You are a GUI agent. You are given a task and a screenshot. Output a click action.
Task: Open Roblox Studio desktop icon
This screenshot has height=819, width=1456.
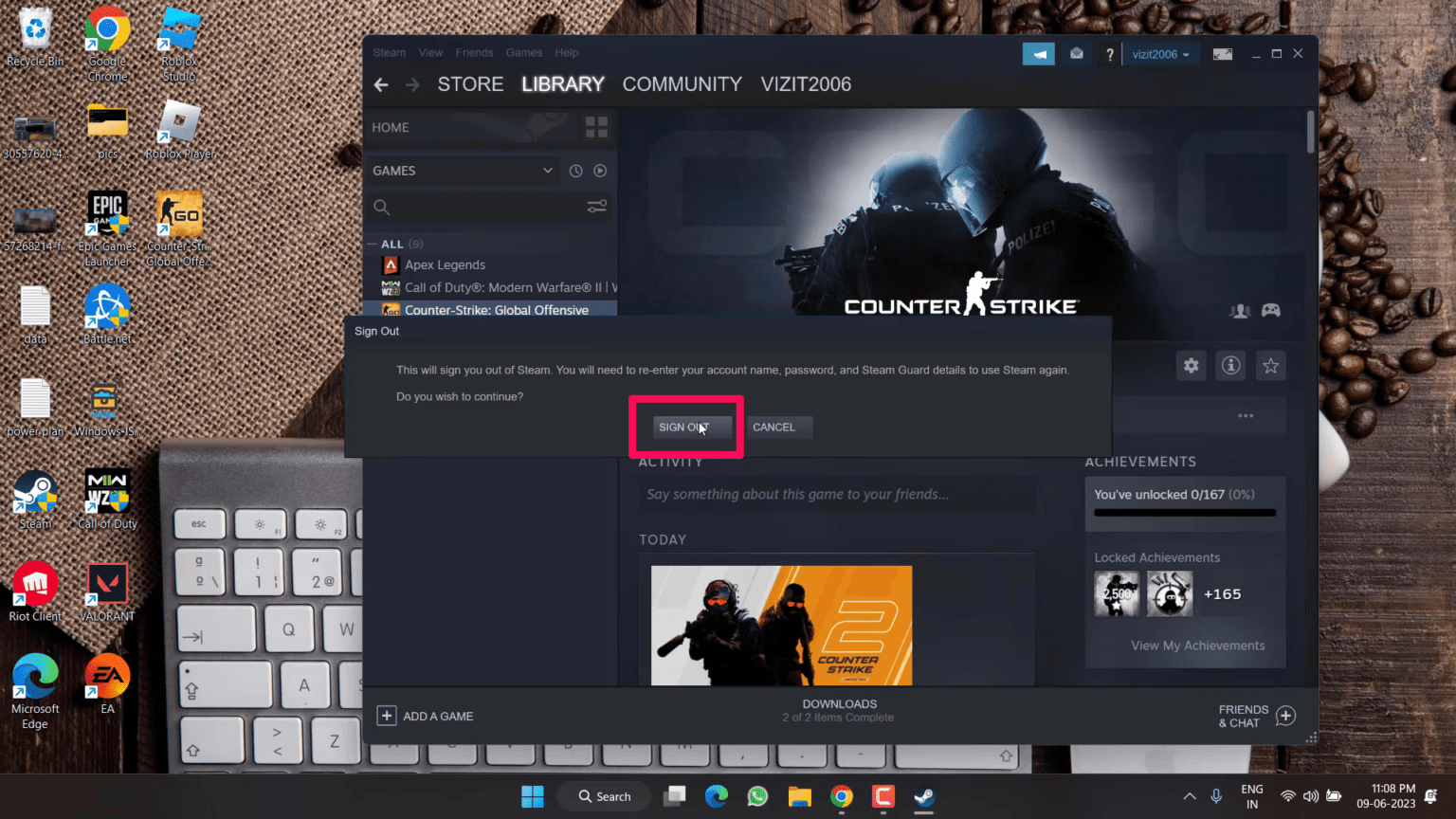point(179,44)
